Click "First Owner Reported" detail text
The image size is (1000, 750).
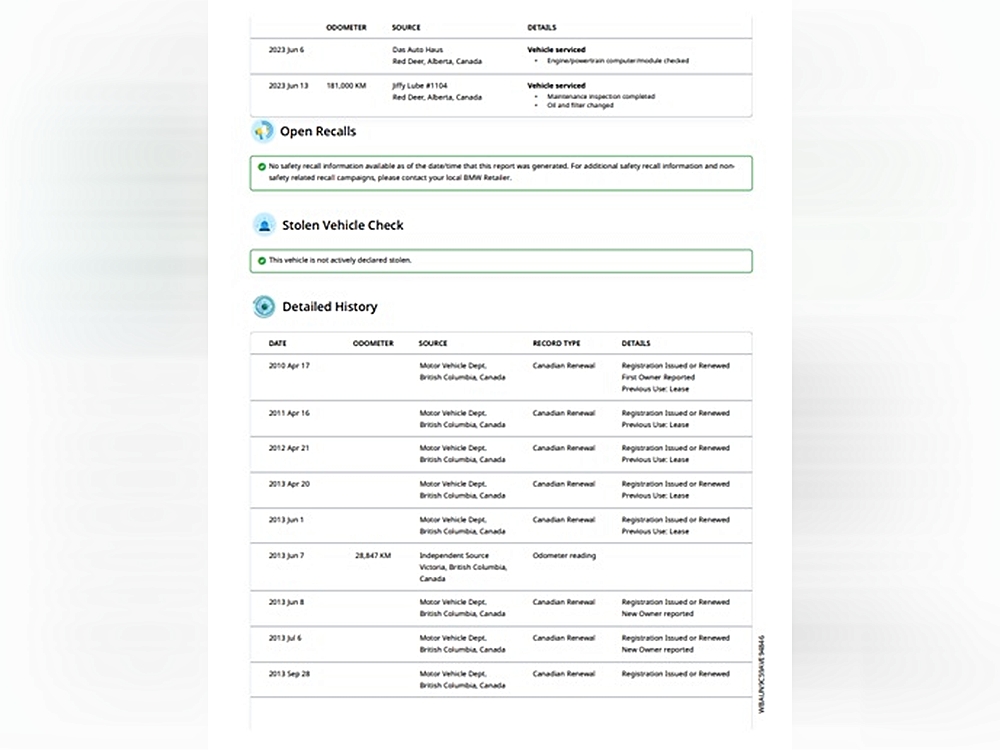pos(658,377)
